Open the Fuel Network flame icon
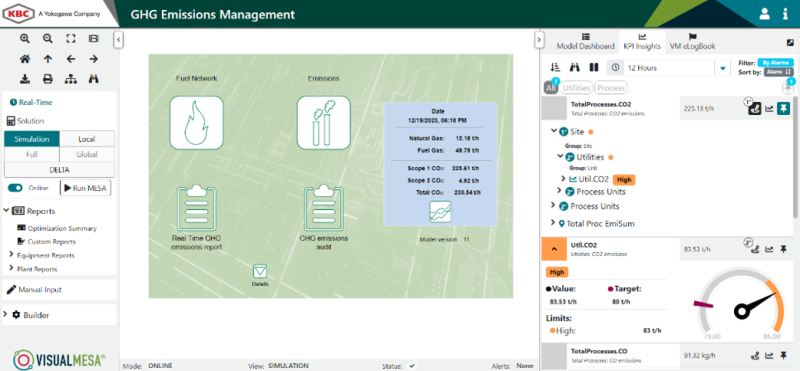 coord(196,123)
